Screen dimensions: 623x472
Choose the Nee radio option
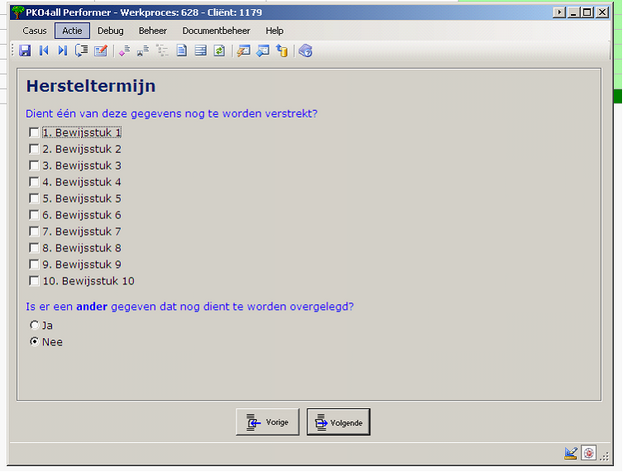point(35,342)
